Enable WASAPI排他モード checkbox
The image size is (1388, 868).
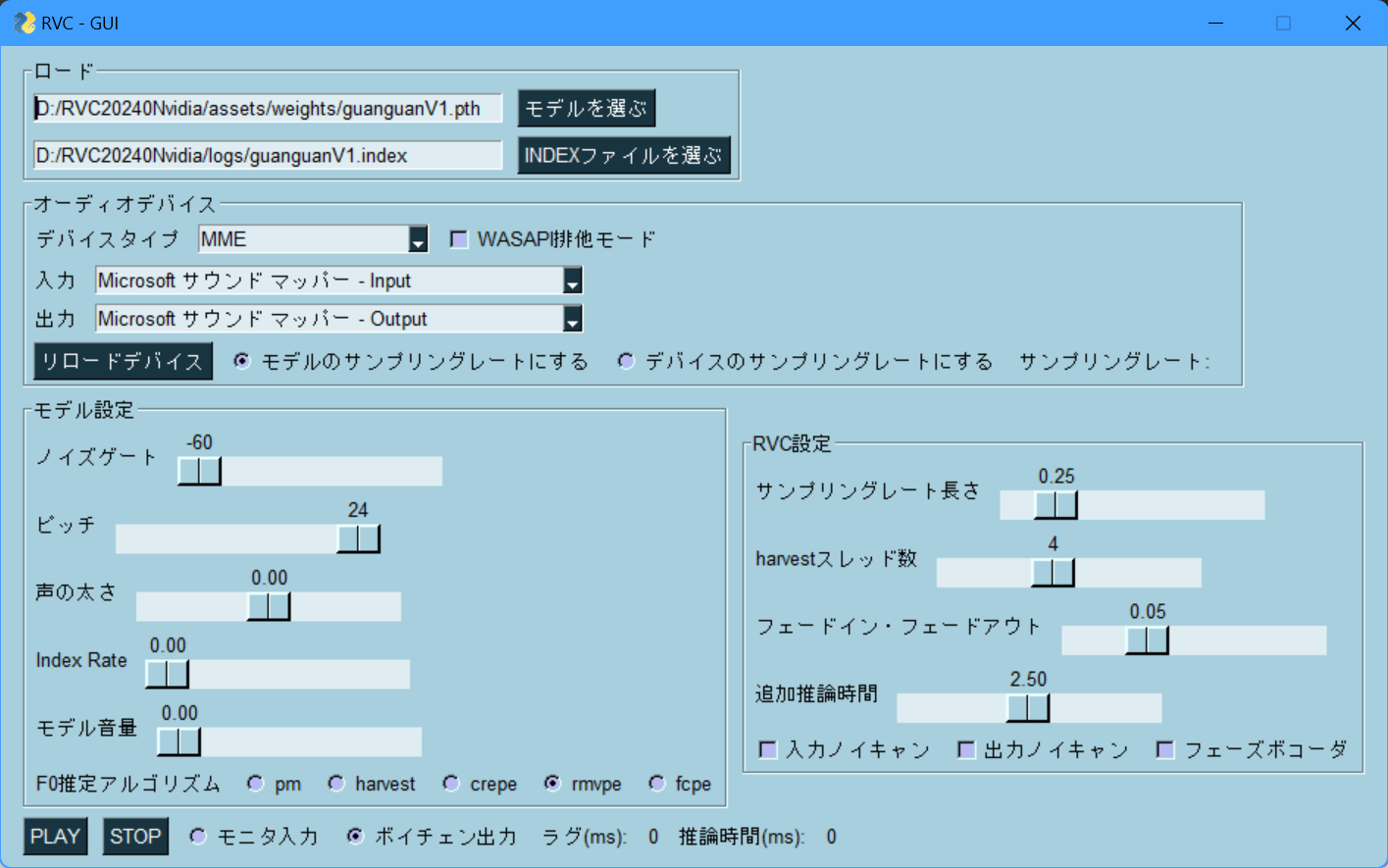459,239
